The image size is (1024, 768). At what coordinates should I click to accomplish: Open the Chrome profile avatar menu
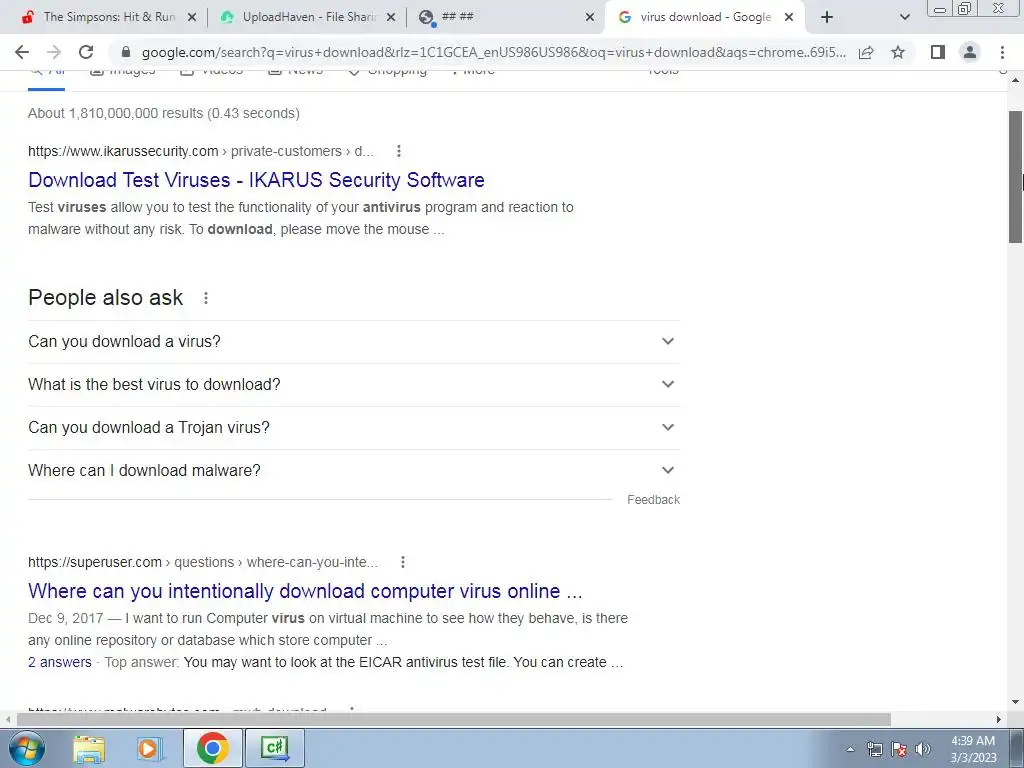pyautogui.click(x=970, y=52)
